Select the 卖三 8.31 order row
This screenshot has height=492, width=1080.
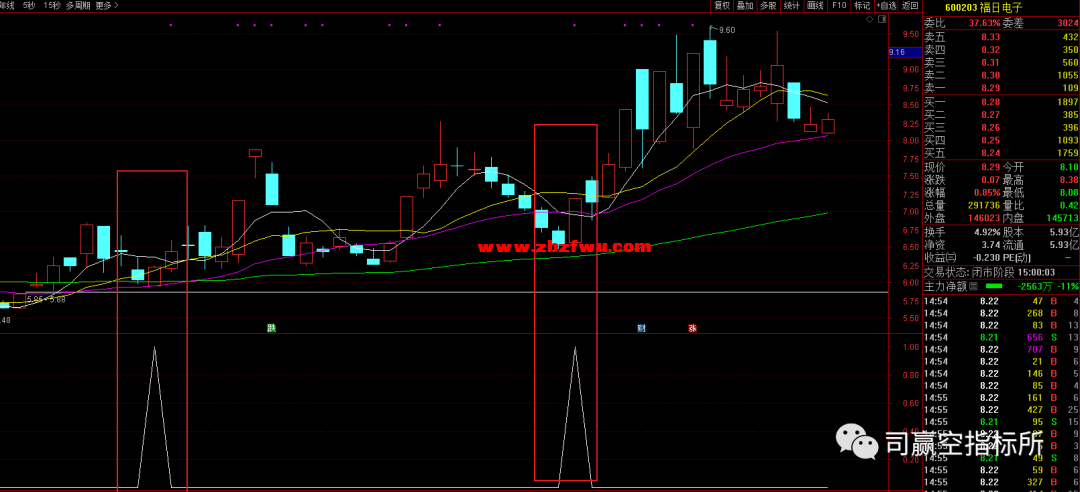[x=1001, y=62]
